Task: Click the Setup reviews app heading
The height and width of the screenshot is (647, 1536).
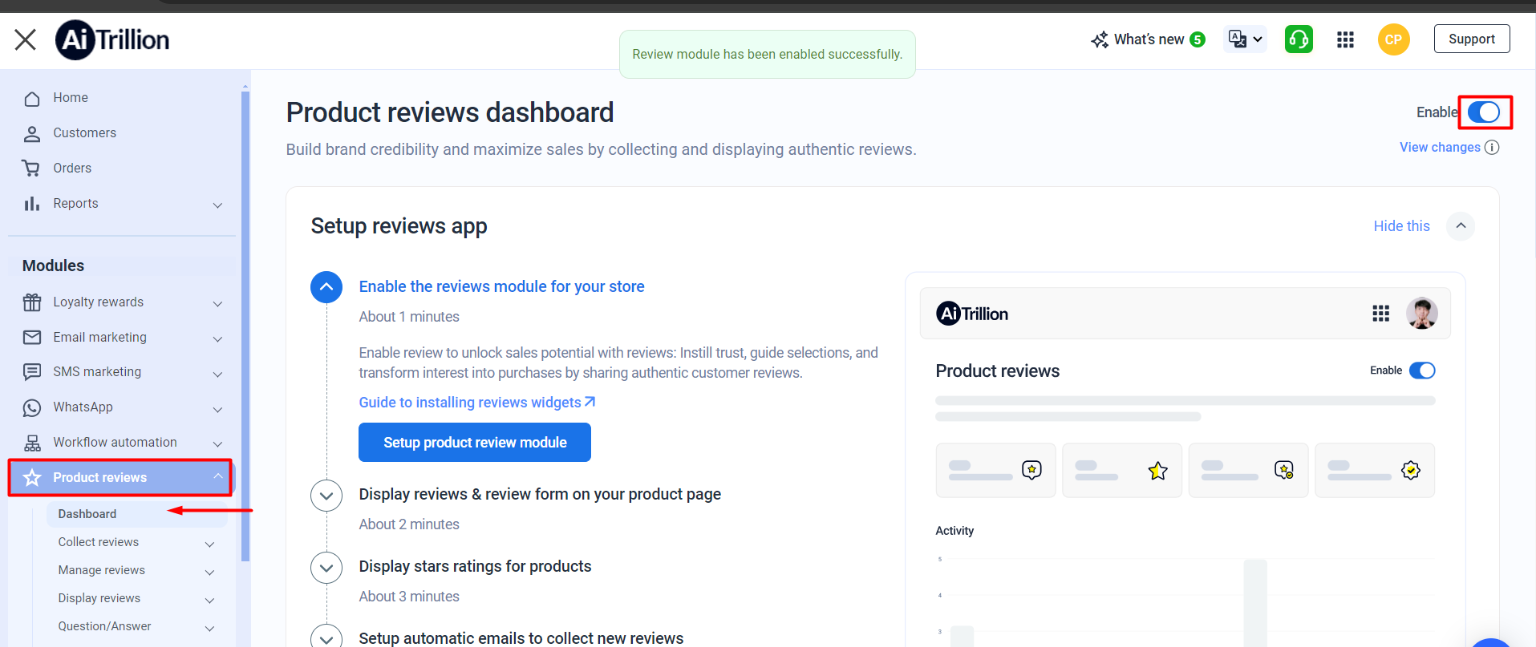Action: 399,226
